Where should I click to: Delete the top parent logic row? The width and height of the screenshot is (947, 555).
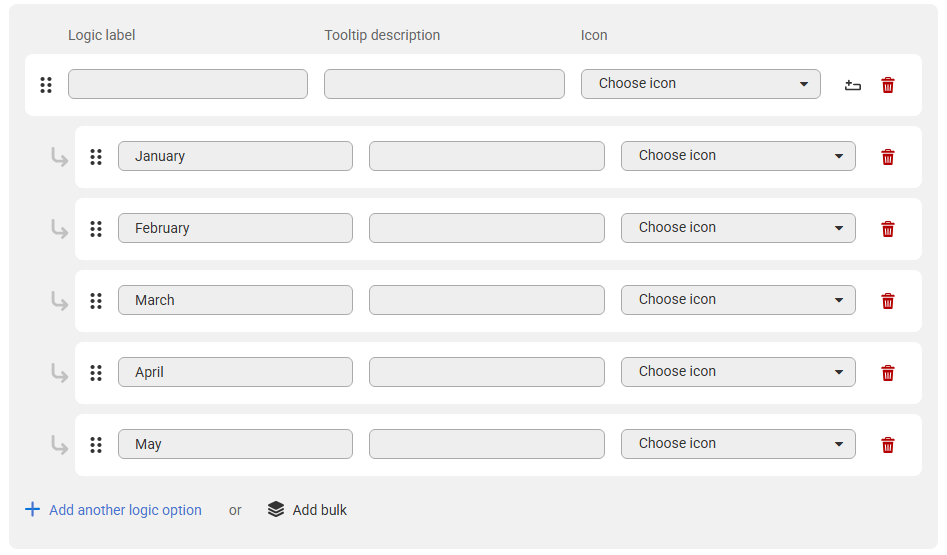(x=887, y=85)
